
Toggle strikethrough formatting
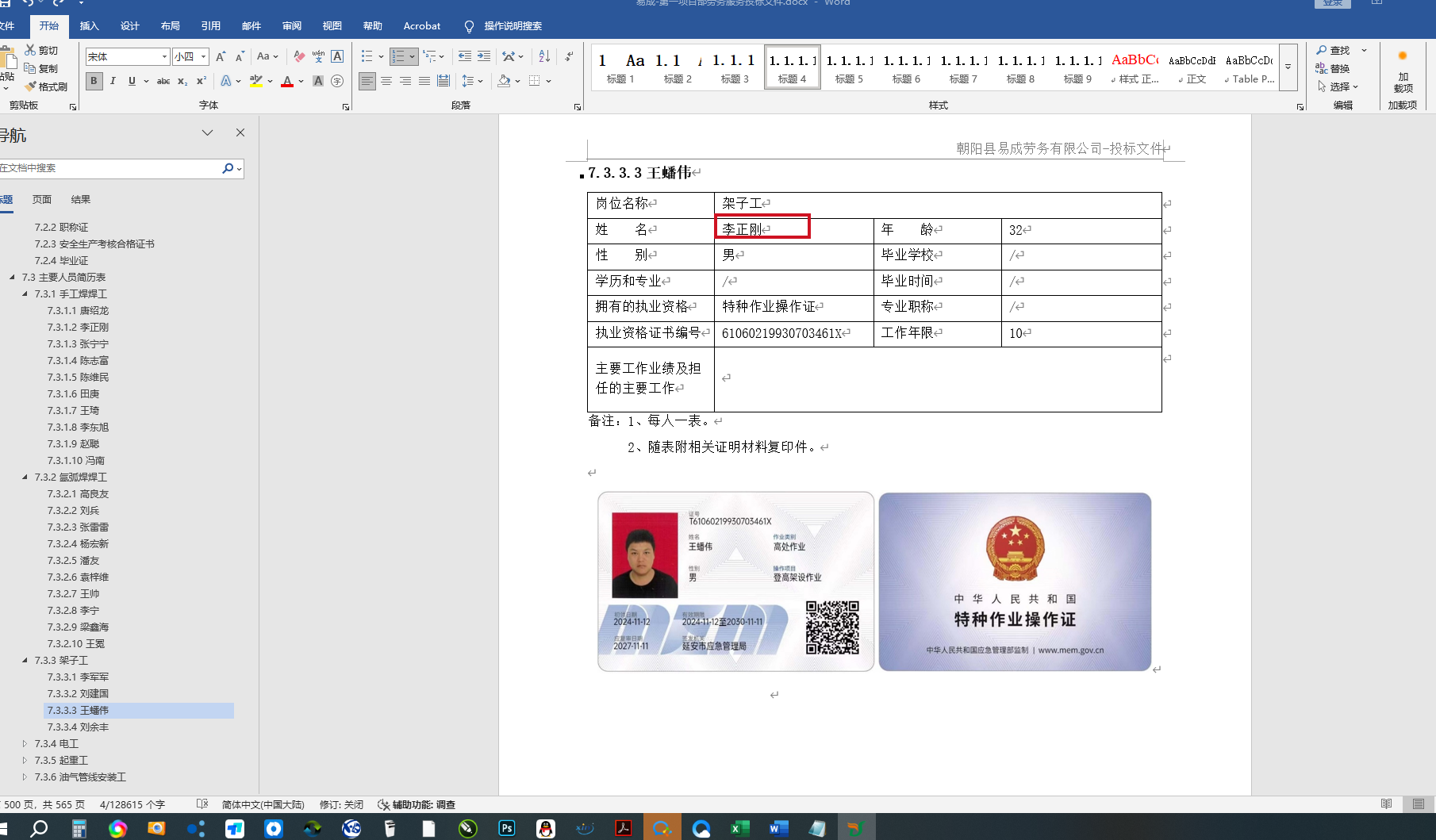(x=163, y=81)
